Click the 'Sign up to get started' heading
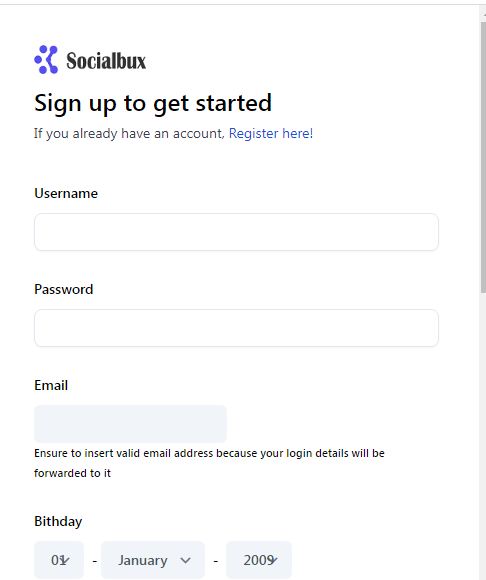Screen dimensions: 486x580 pos(153,103)
